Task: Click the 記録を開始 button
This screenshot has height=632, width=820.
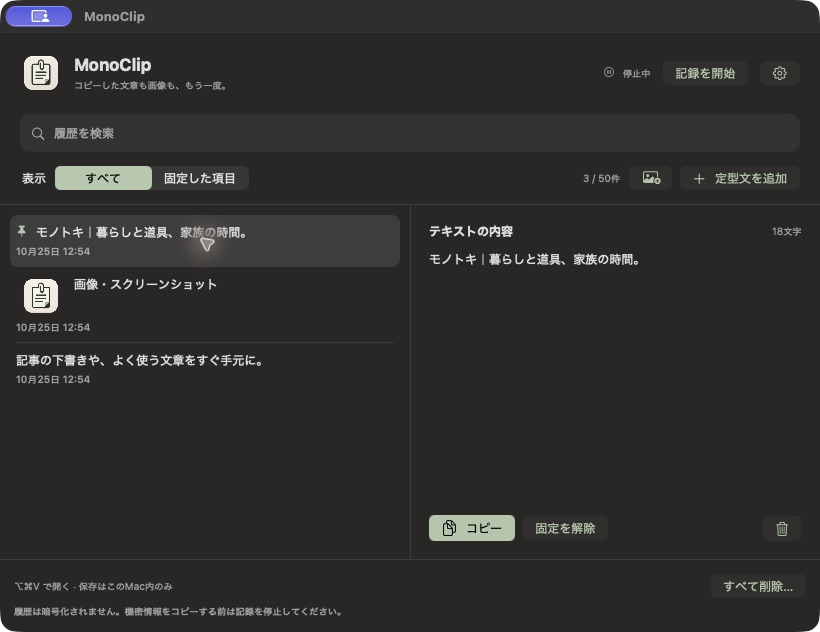Action: point(705,73)
